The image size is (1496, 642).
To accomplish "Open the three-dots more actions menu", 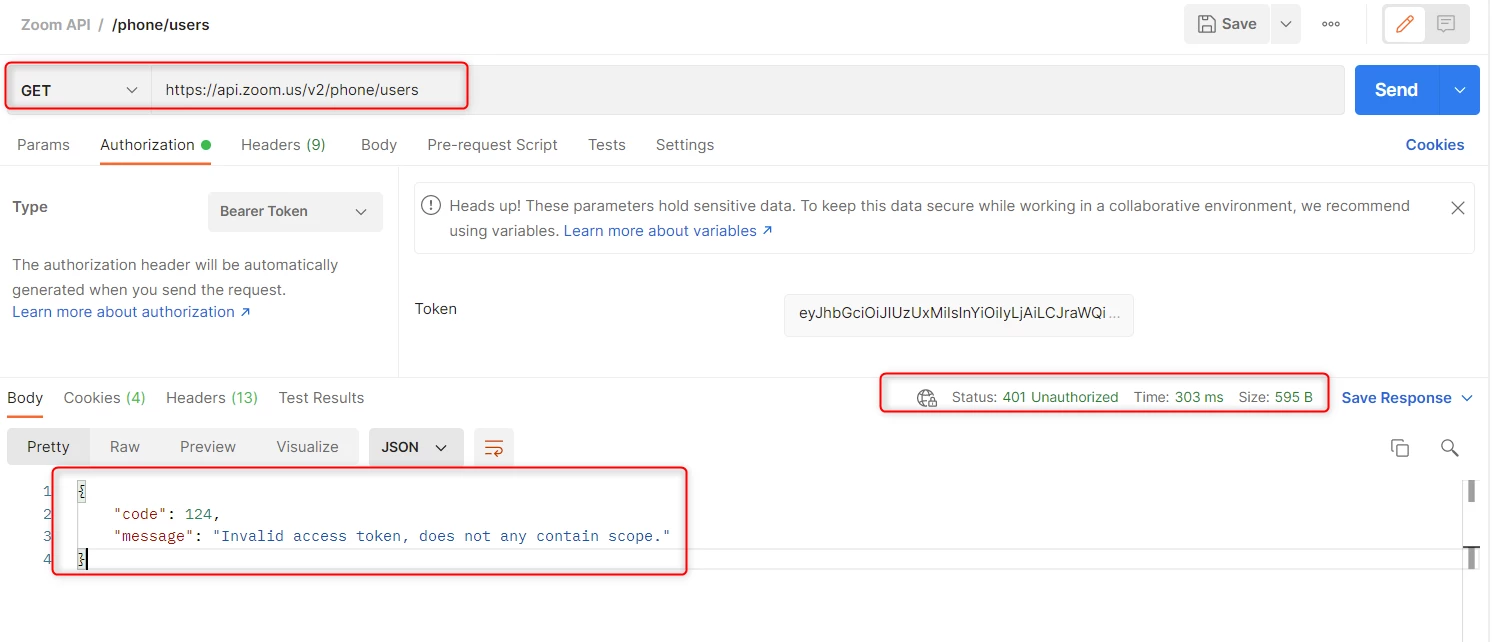I will [1330, 24].
